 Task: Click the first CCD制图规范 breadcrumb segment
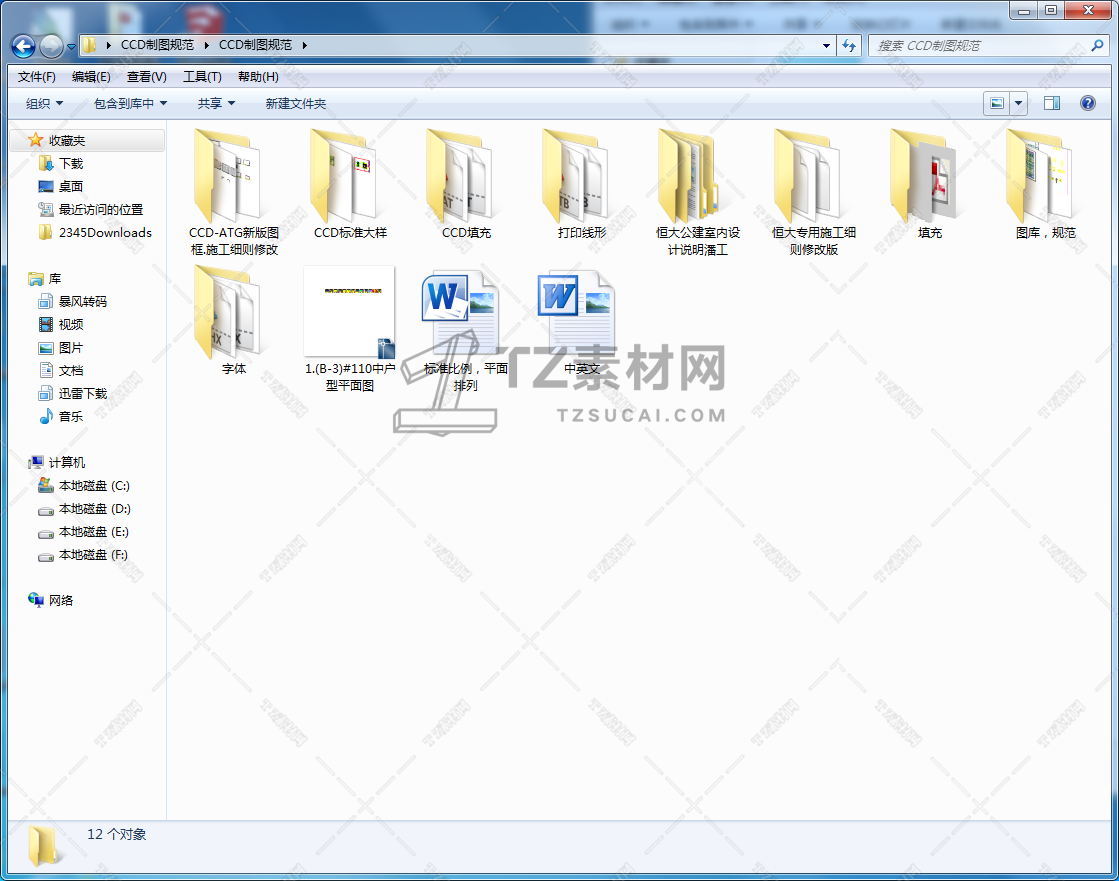click(x=157, y=45)
